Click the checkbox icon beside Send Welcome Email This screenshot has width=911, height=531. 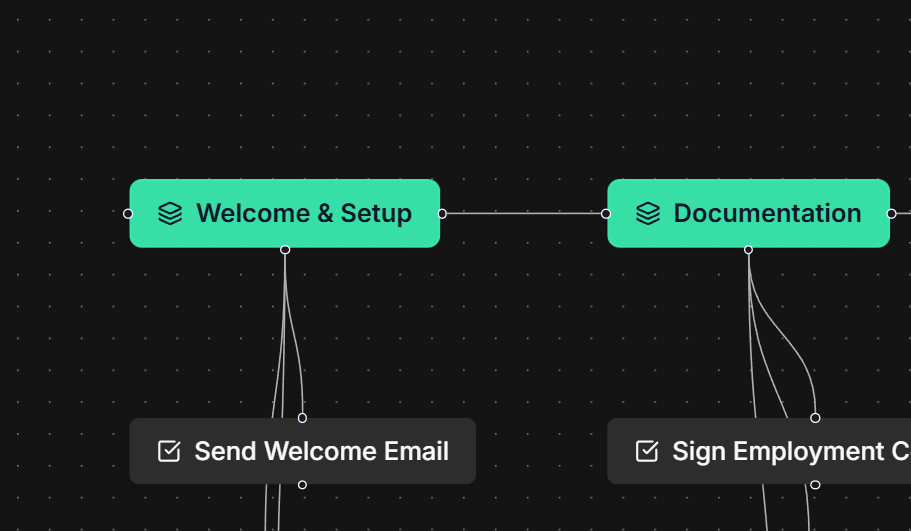(169, 451)
